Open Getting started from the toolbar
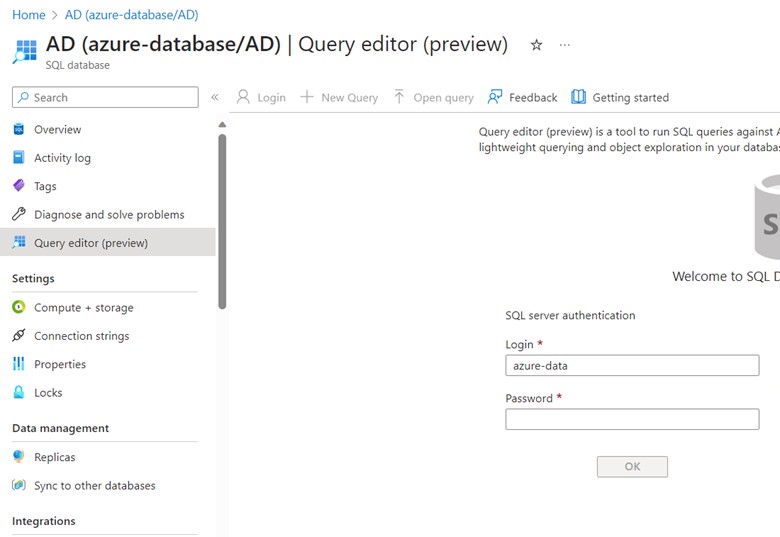Image resolution: width=780 pixels, height=537 pixels. click(x=620, y=97)
